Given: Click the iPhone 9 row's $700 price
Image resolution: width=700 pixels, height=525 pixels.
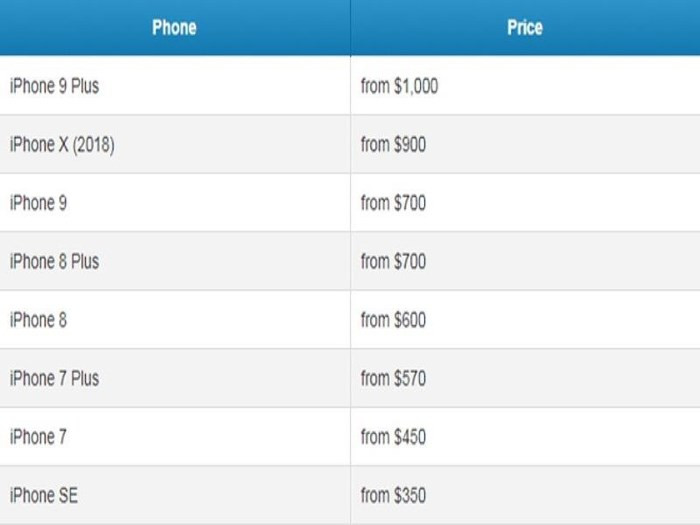Looking at the screenshot, I should point(393,203).
